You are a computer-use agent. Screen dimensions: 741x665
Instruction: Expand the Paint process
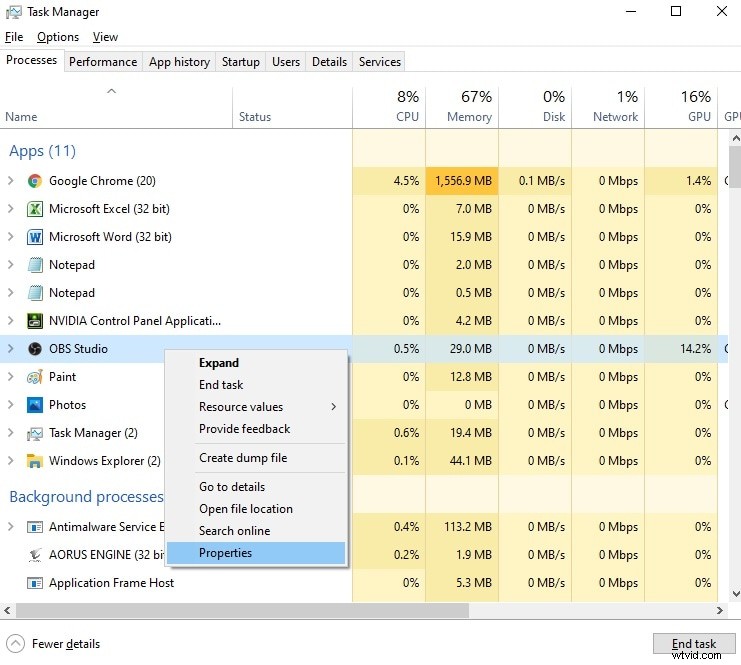(x=11, y=377)
